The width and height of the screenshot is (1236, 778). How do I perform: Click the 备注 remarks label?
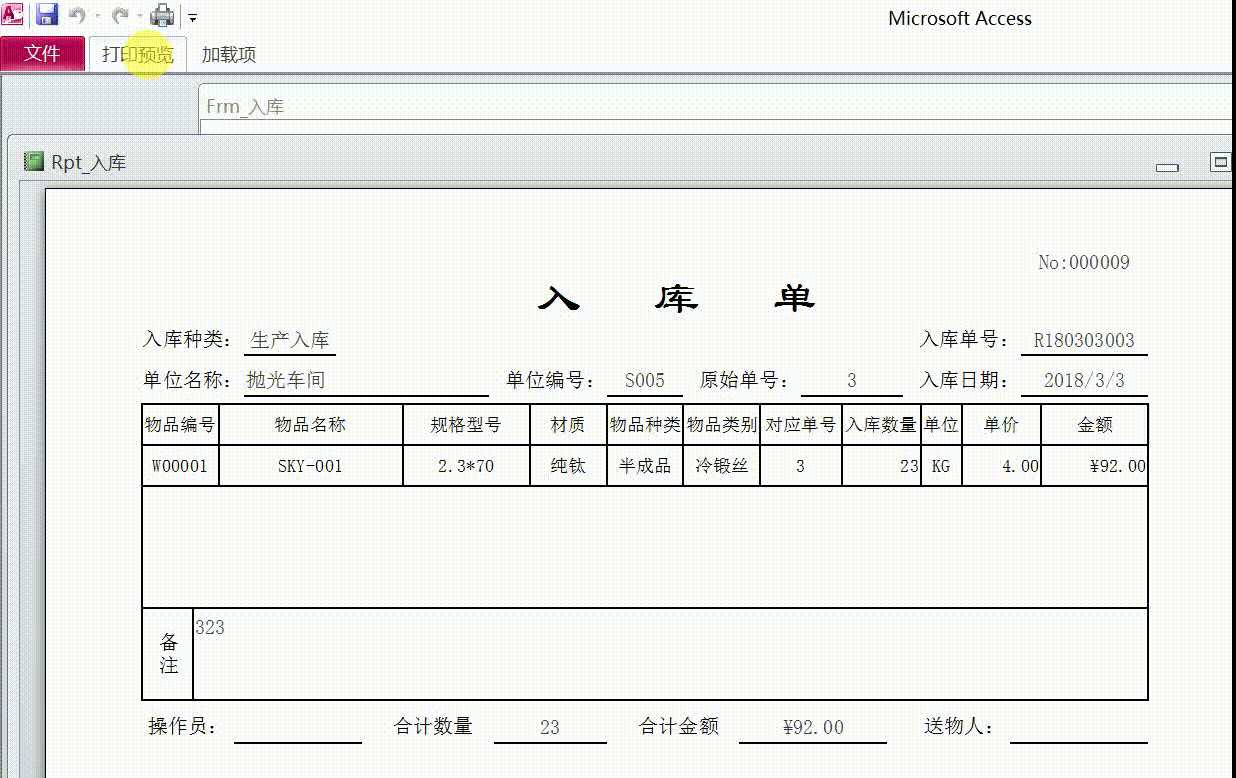pyautogui.click(x=169, y=654)
